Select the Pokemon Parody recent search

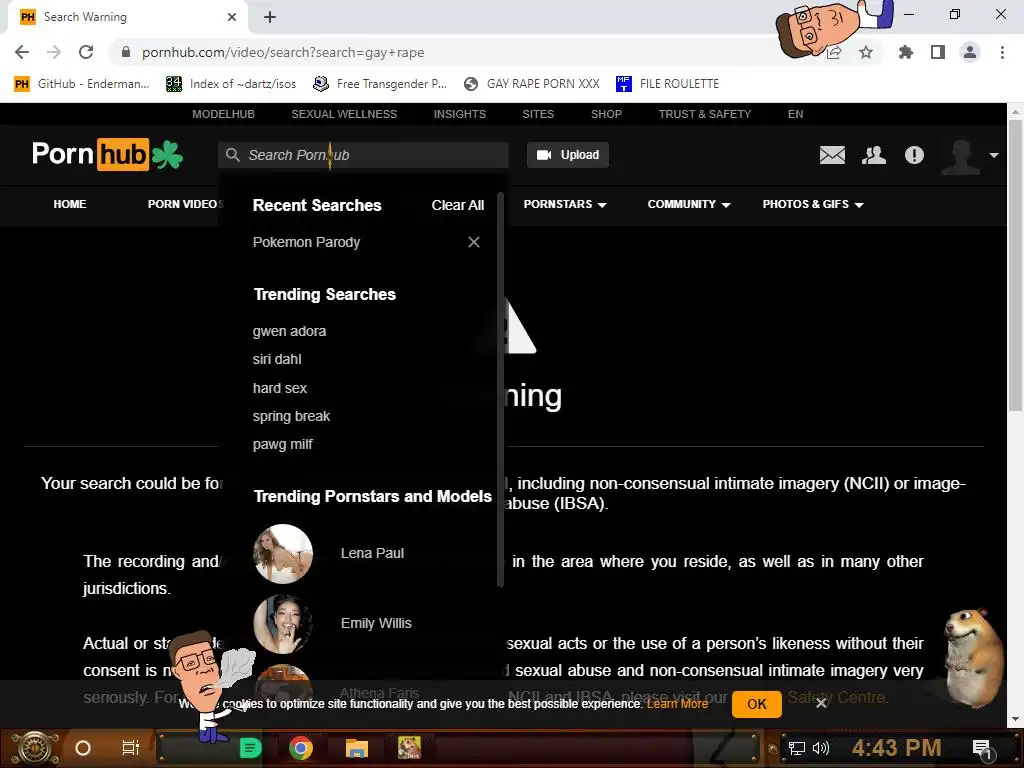[x=306, y=242]
